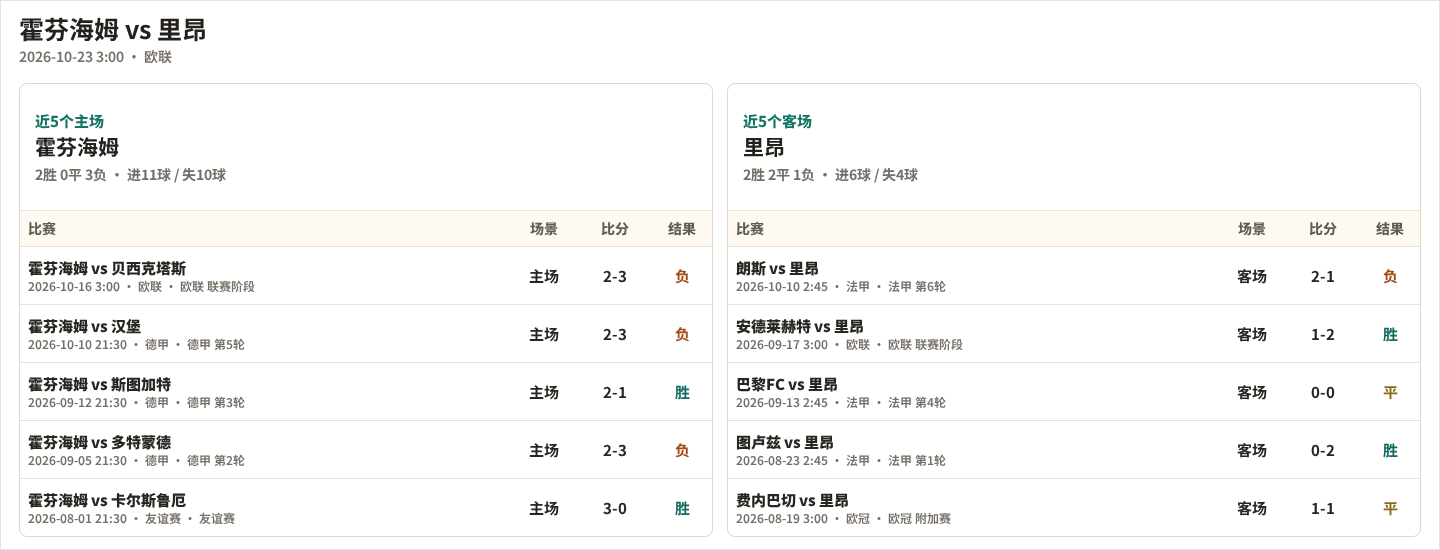Click the details 2026-09-17 3:00 欧联 联赛阶段
Image resolution: width=1440 pixels, height=550 pixels.
[849, 345]
